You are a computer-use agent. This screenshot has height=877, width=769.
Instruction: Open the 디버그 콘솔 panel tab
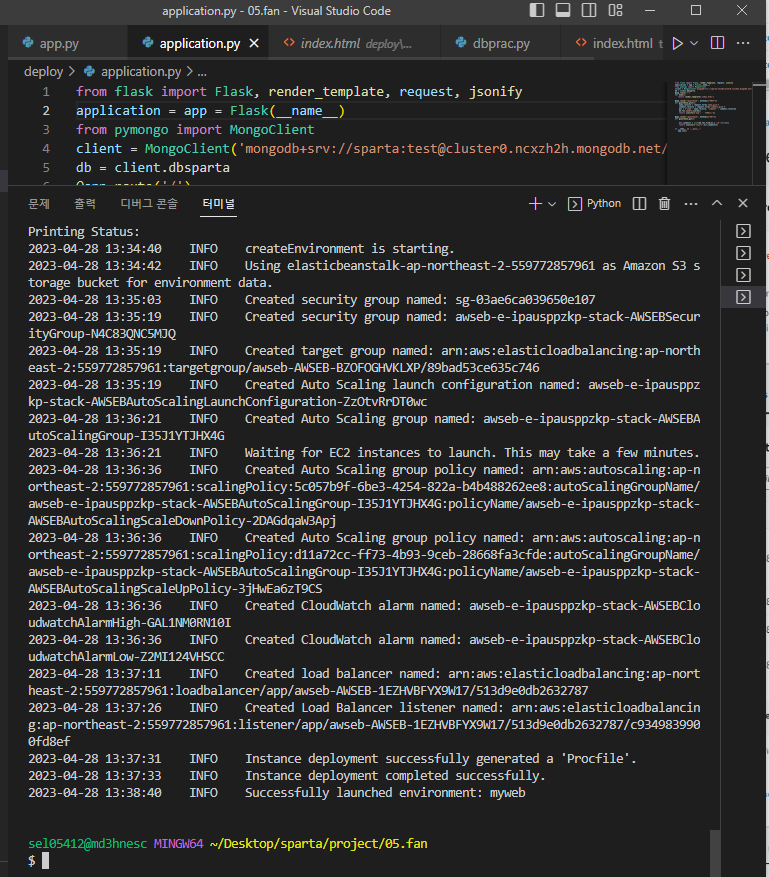coord(149,204)
